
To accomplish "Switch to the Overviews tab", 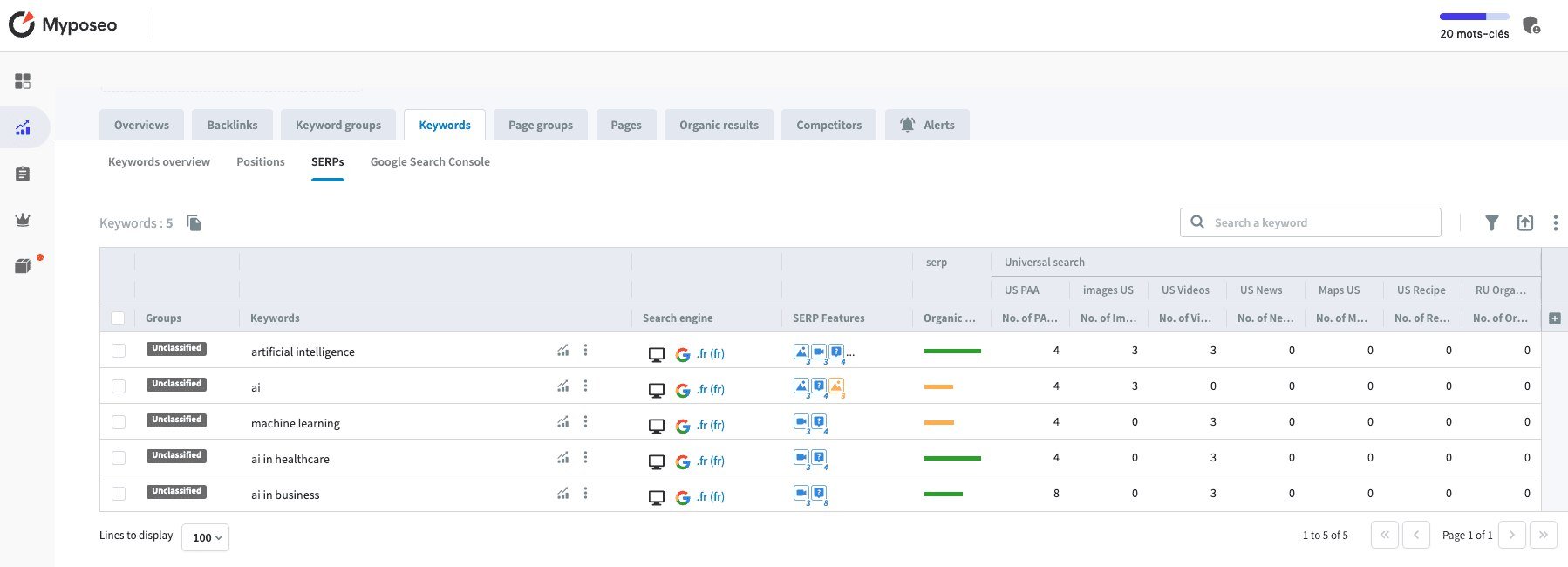I will coord(141,125).
